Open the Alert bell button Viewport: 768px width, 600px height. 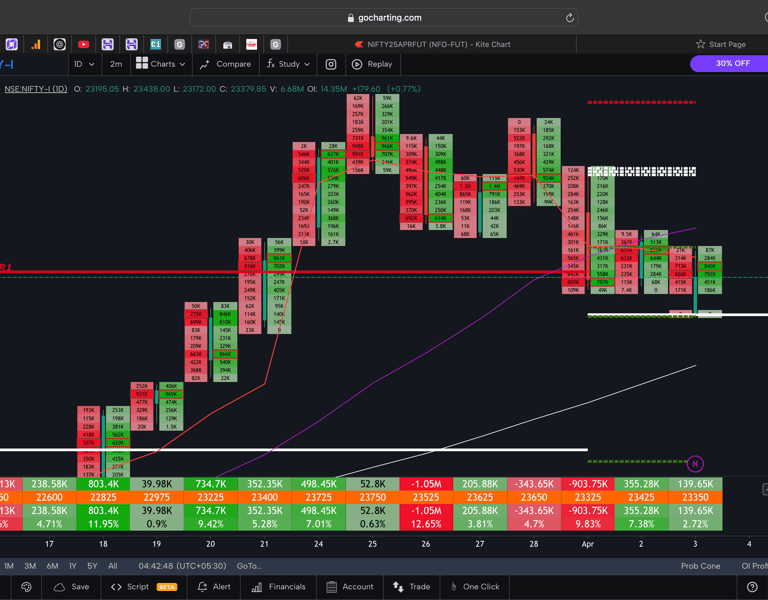coord(214,587)
